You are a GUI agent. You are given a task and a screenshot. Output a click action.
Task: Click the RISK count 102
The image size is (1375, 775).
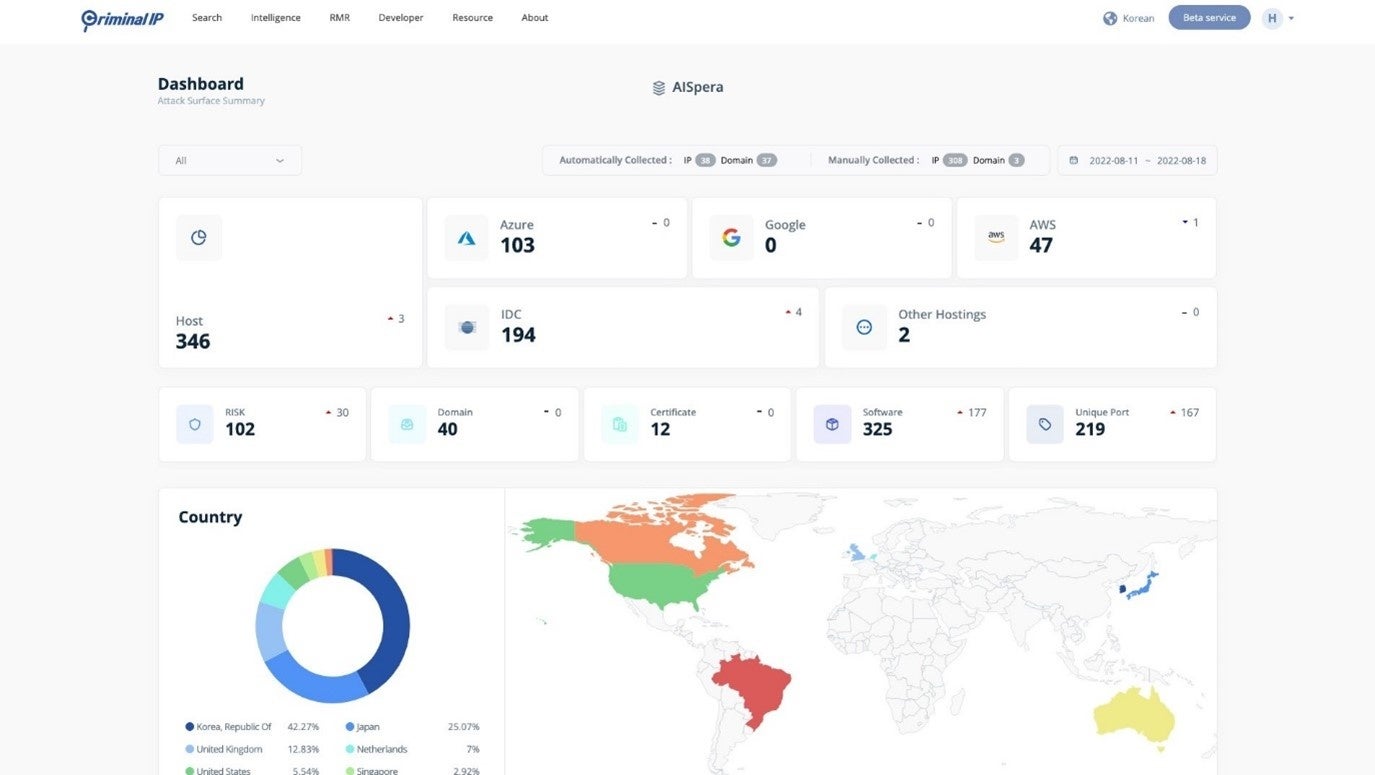[240, 430]
